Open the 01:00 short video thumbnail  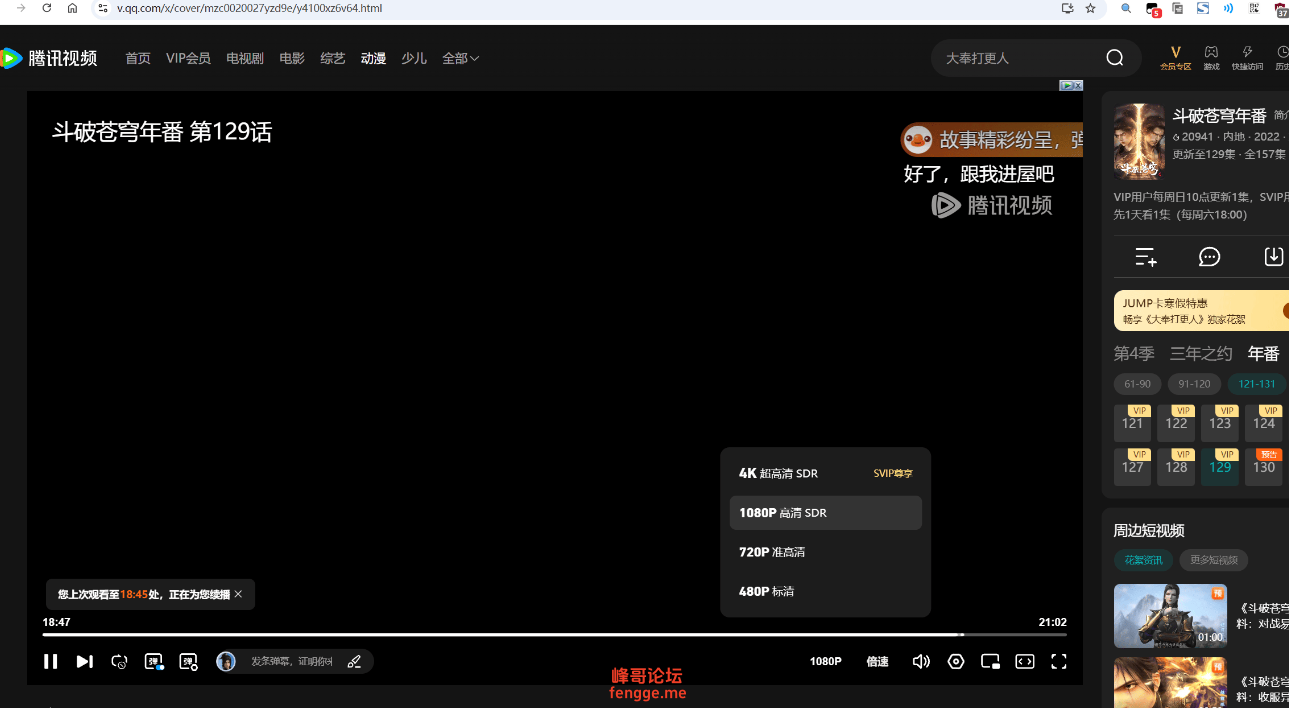[x=1170, y=616]
